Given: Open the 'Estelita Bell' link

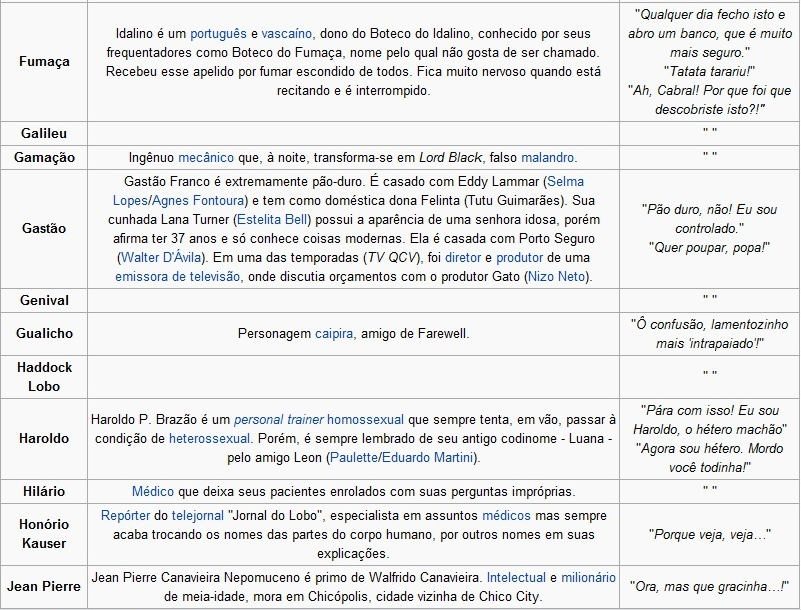Looking at the screenshot, I should click(272, 220).
